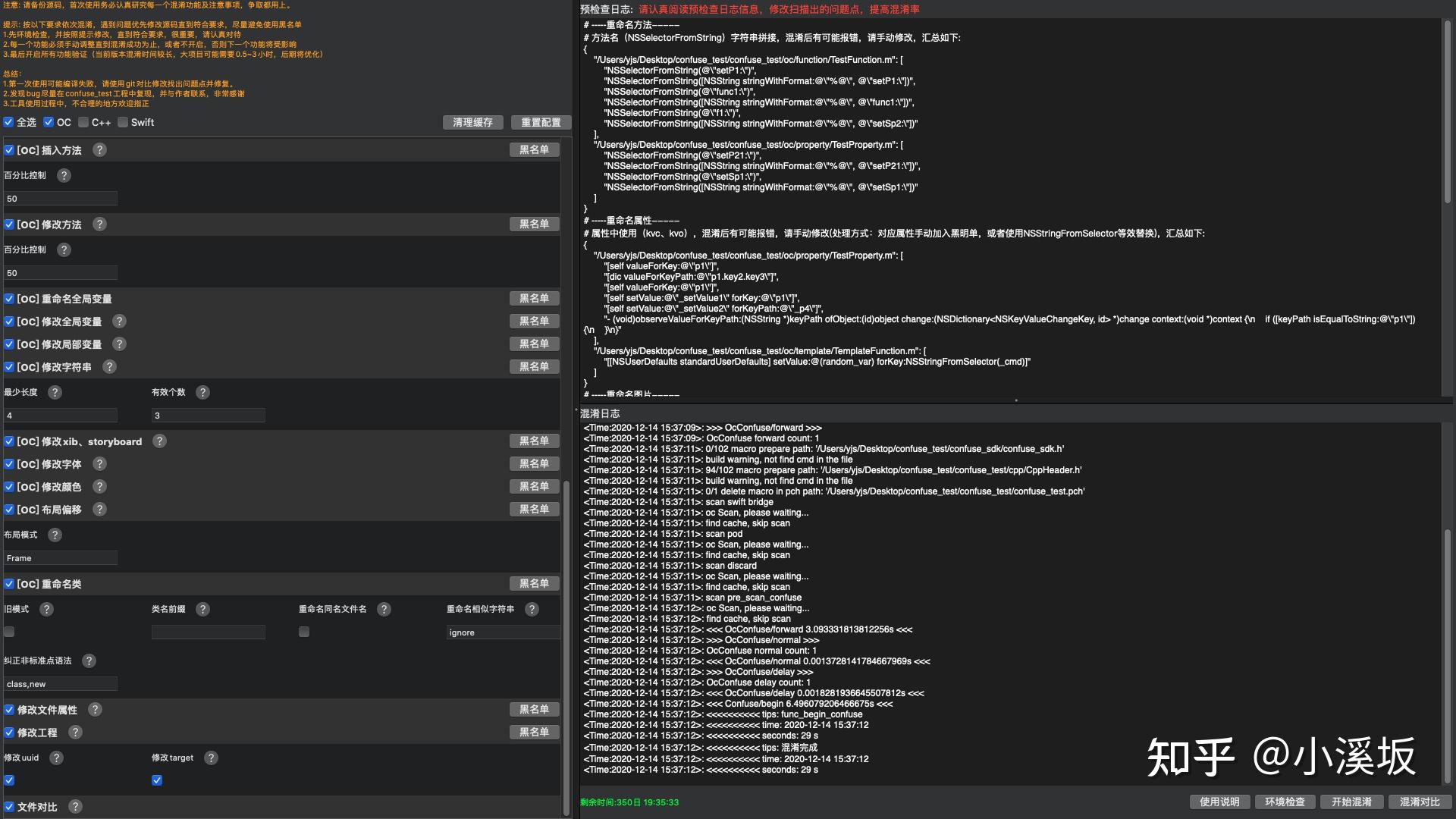
Task: Uncheck the [OC] 修改颜色 checkbox
Action: (9, 487)
